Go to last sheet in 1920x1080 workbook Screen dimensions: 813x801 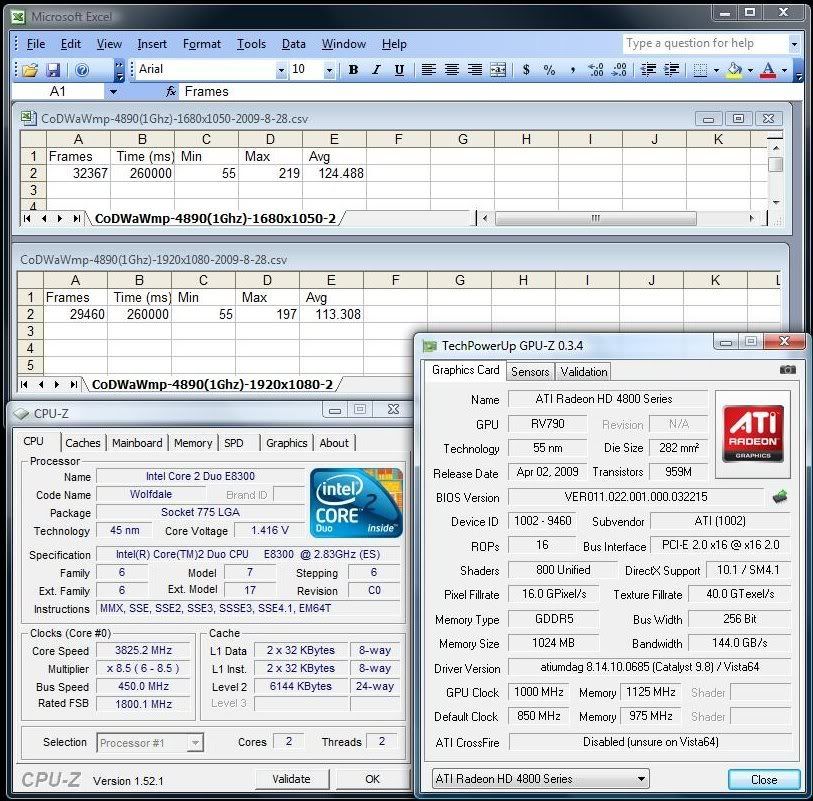pos(74,384)
